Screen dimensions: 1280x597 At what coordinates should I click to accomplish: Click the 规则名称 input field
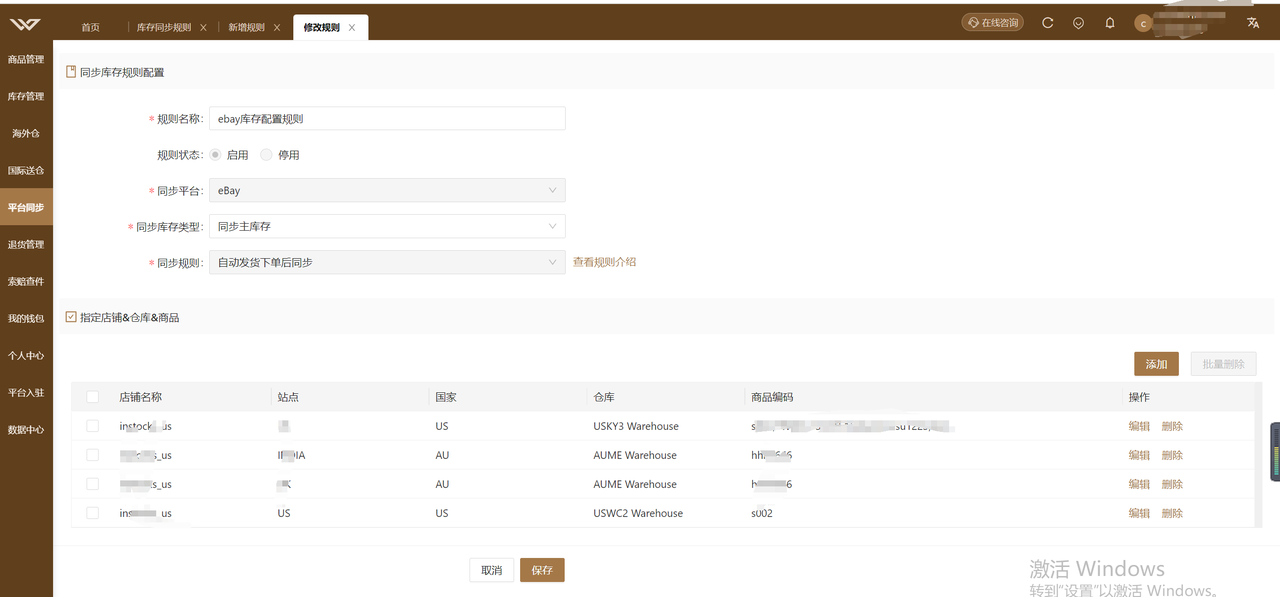(x=387, y=118)
